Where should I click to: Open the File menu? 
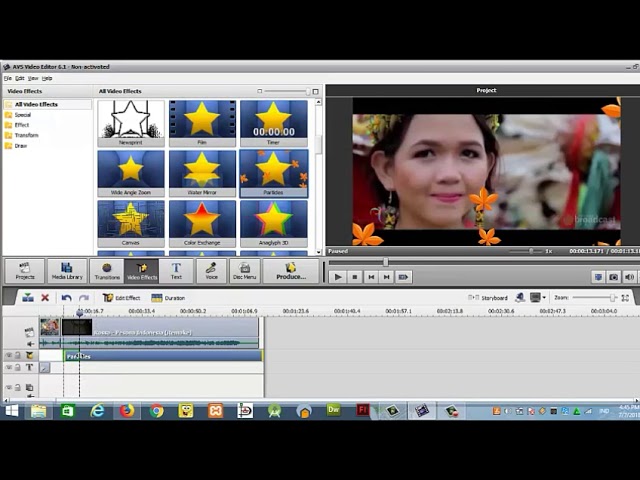pyautogui.click(x=8, y=78)
